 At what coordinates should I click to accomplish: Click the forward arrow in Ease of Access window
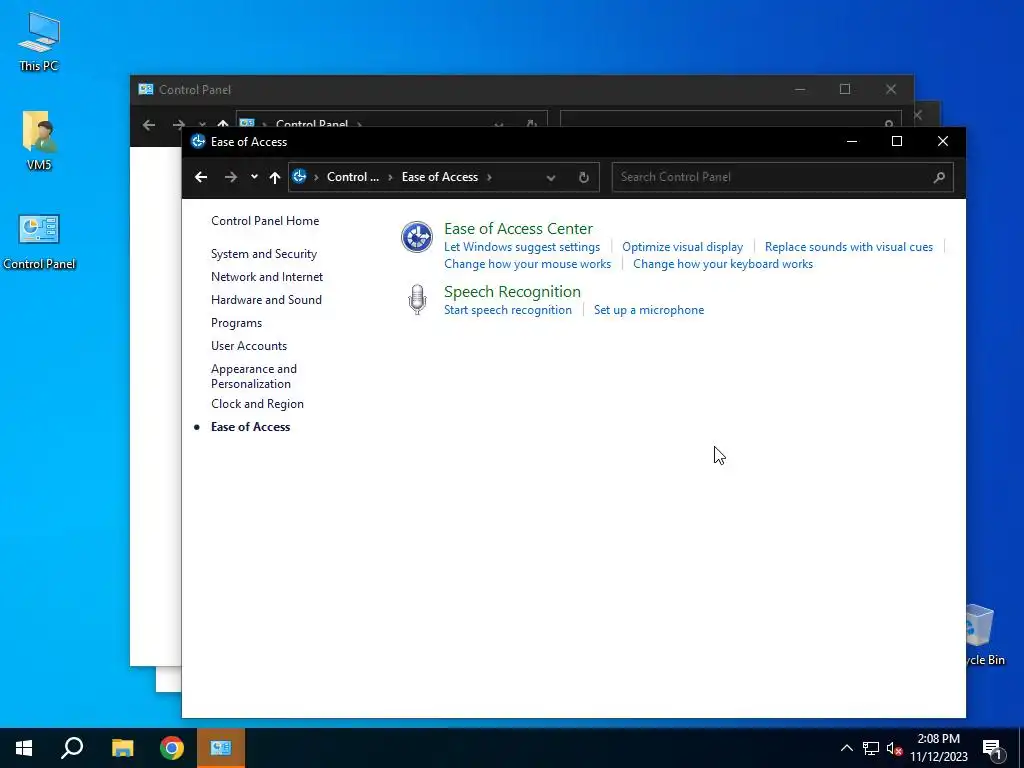[231, 177]
